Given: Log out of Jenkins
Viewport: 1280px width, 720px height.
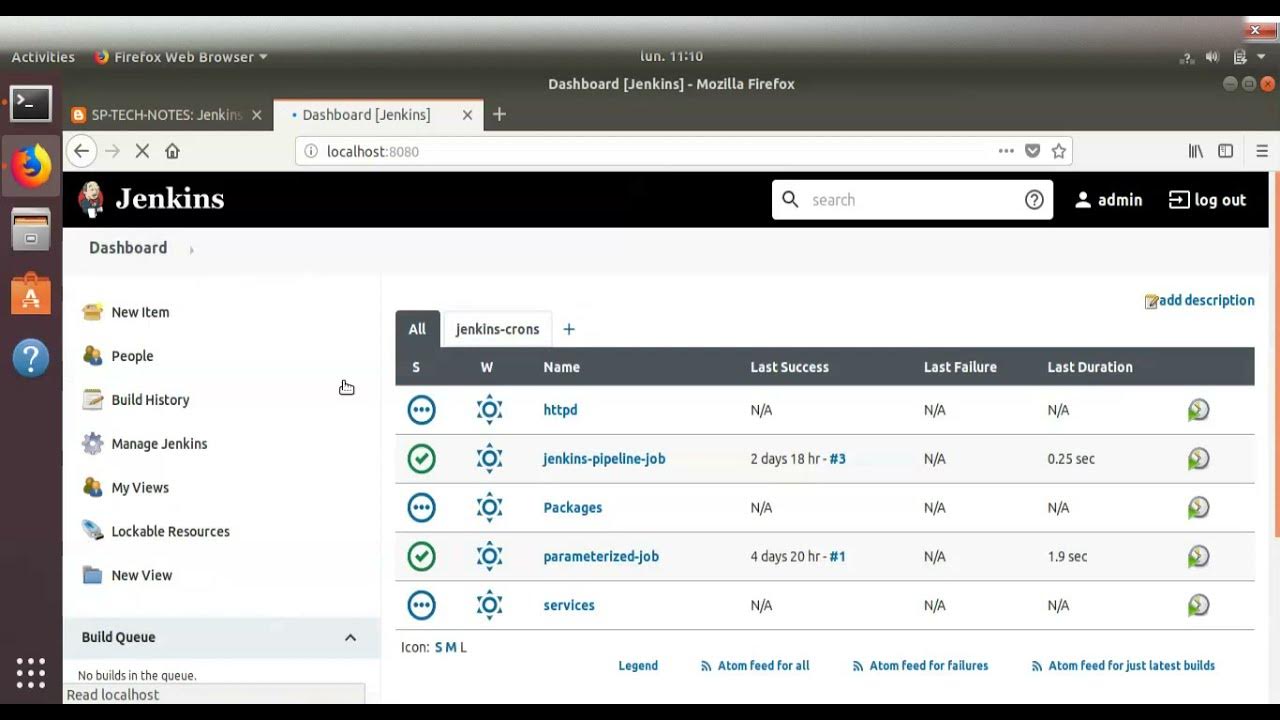Looking at the screenshot, I should click(1207, 200).
